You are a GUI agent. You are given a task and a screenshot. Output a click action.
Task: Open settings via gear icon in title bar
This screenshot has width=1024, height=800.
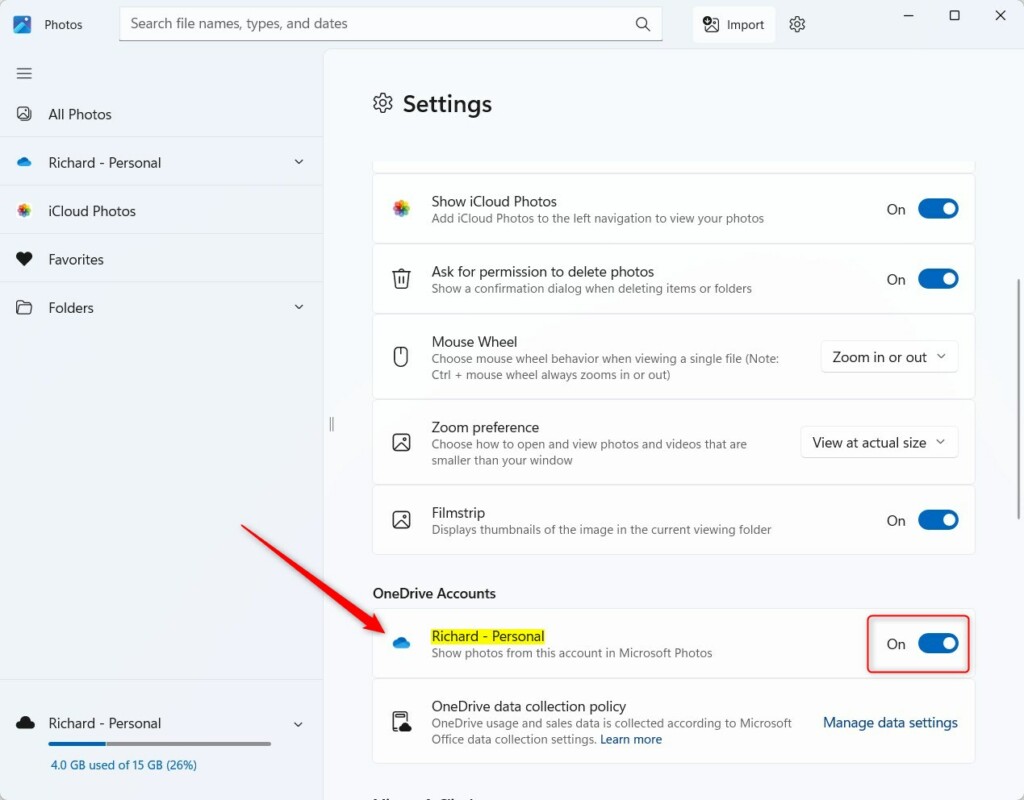tap(797, 24)
